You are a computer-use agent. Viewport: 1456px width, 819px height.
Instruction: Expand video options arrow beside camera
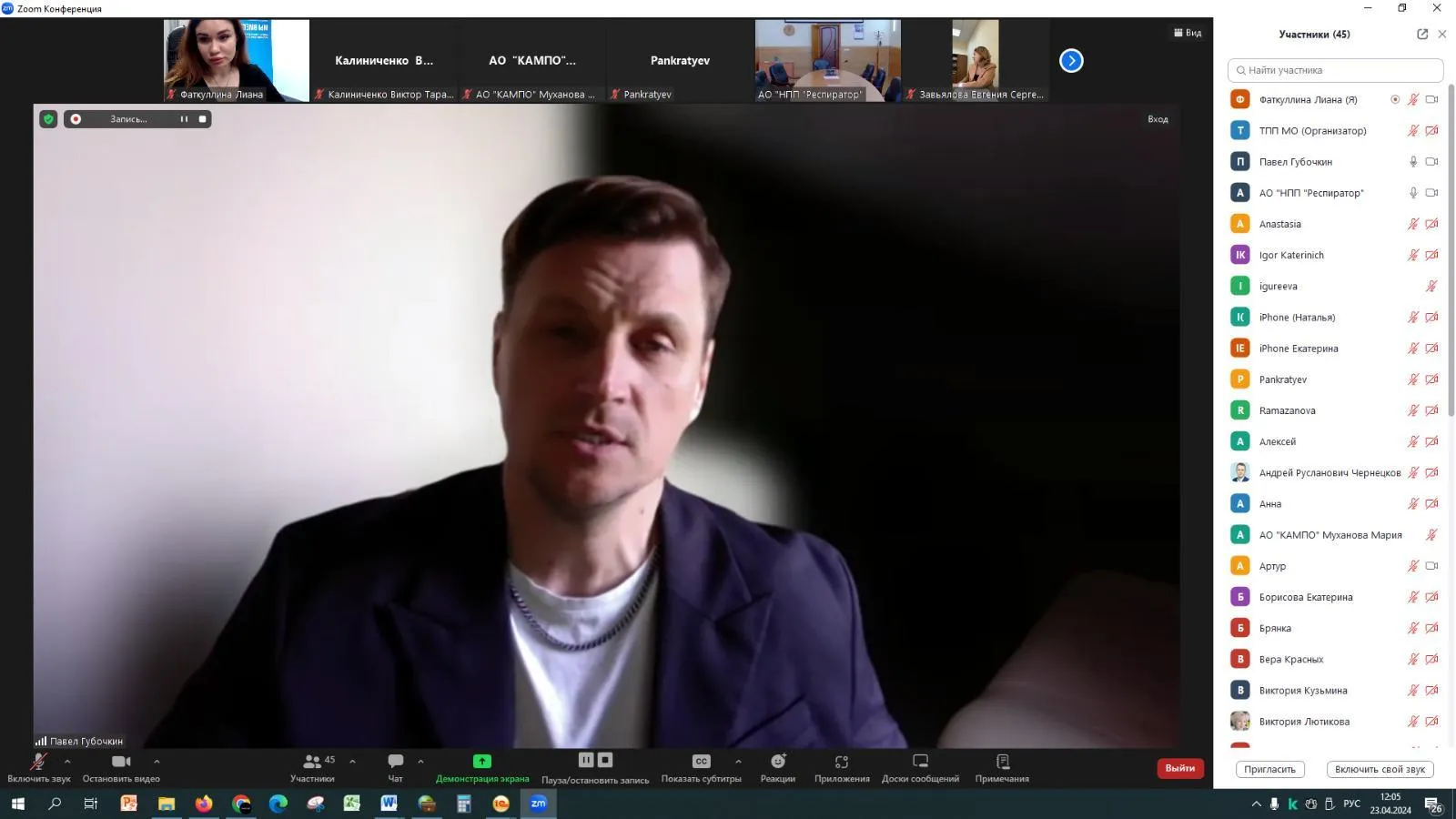pyautogui.click(x=157, y=762)
